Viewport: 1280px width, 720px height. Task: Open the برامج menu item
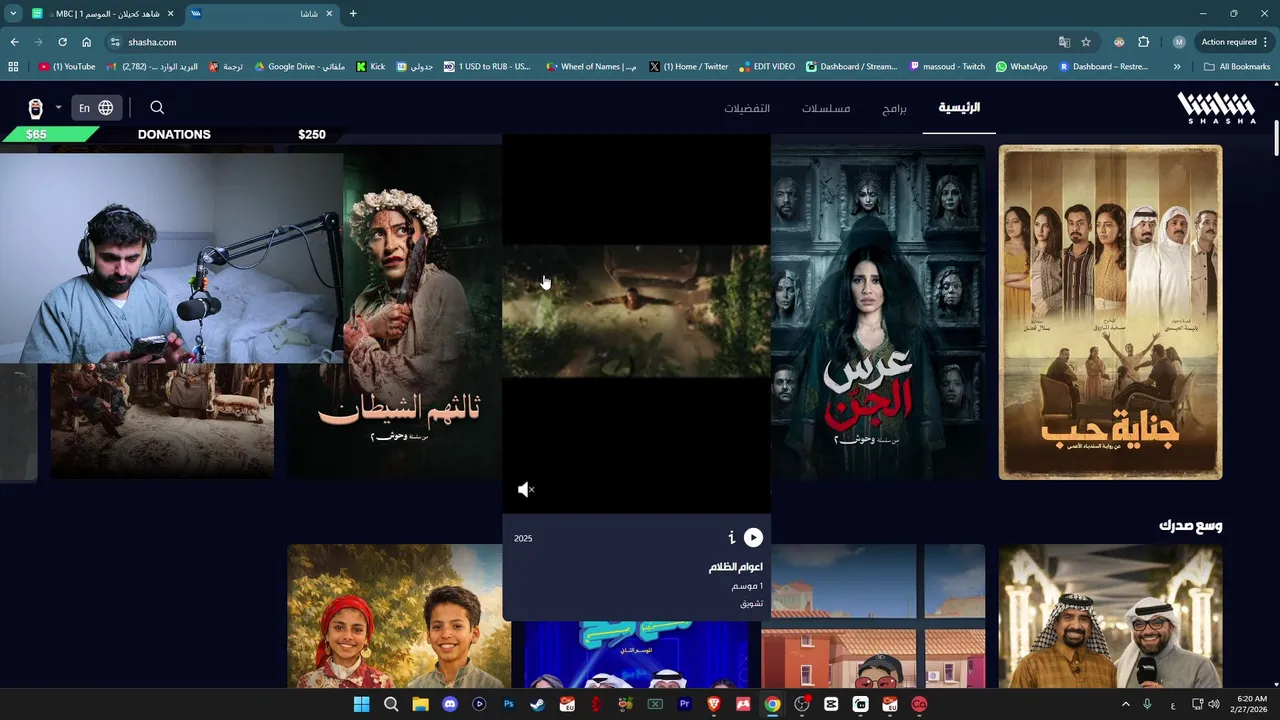click(894, 108)
